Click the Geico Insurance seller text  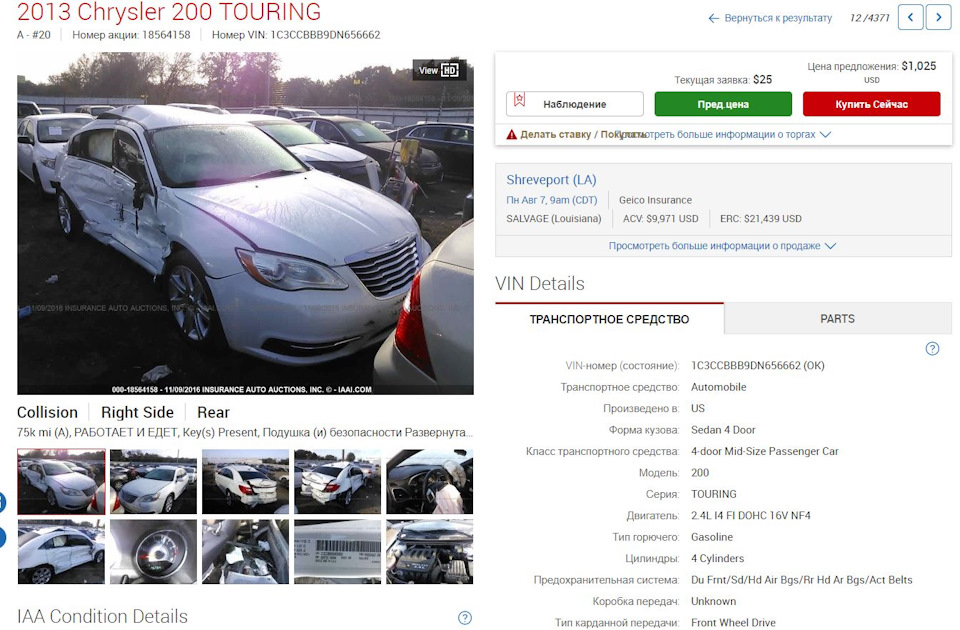coord(655,200)
